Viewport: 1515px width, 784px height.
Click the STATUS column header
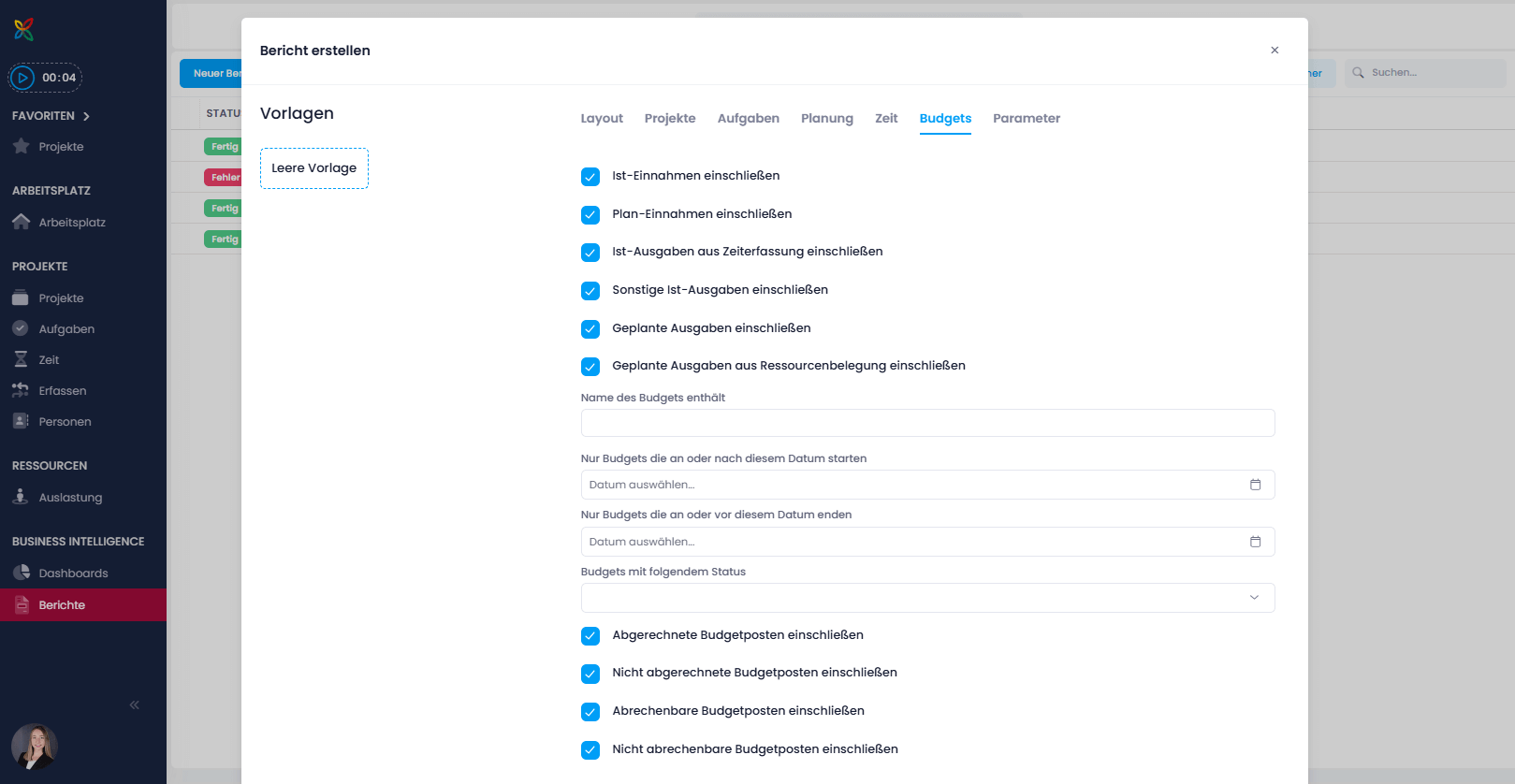(x=224, y=113)
